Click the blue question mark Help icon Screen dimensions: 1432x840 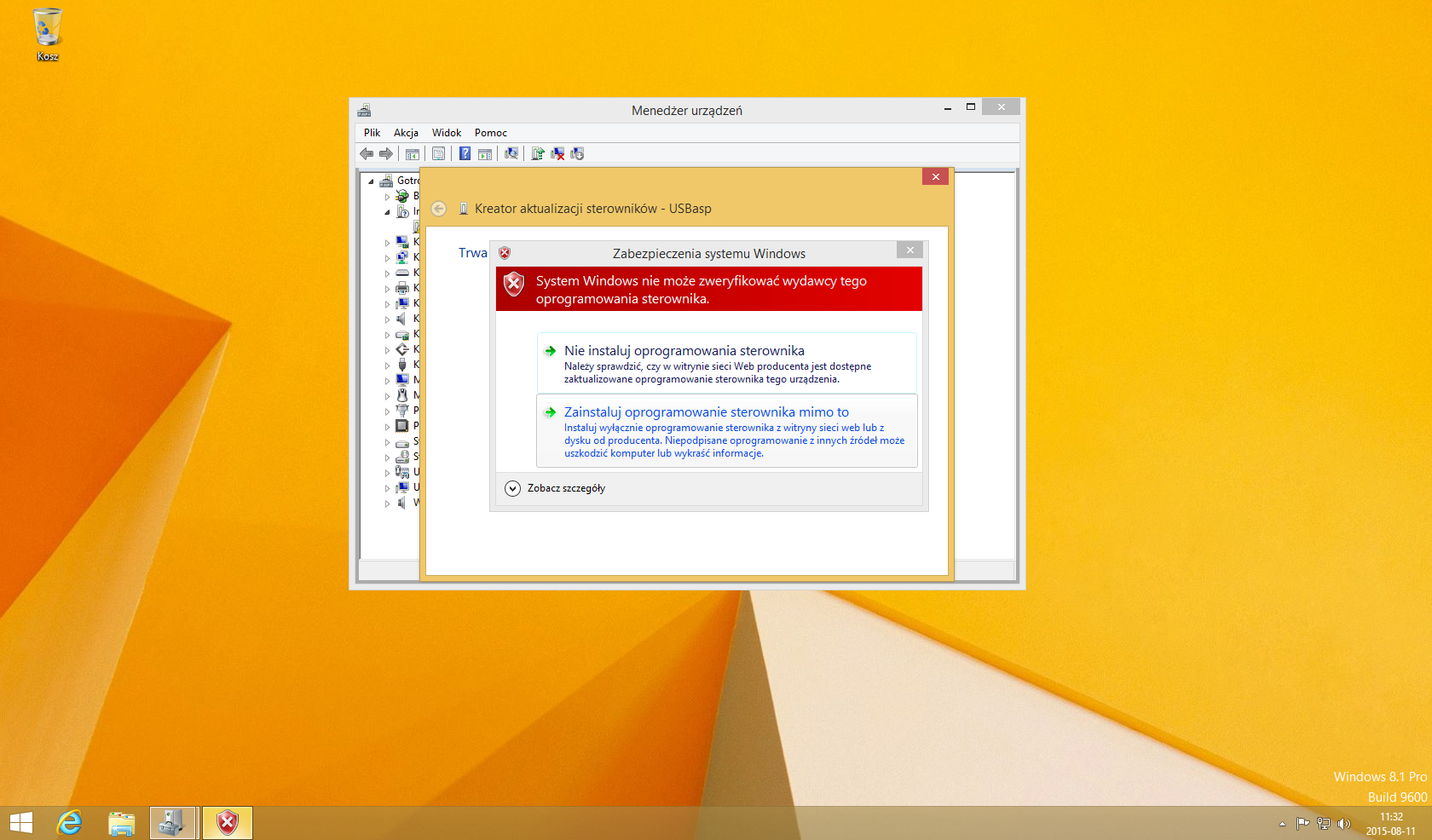(465, 153)
